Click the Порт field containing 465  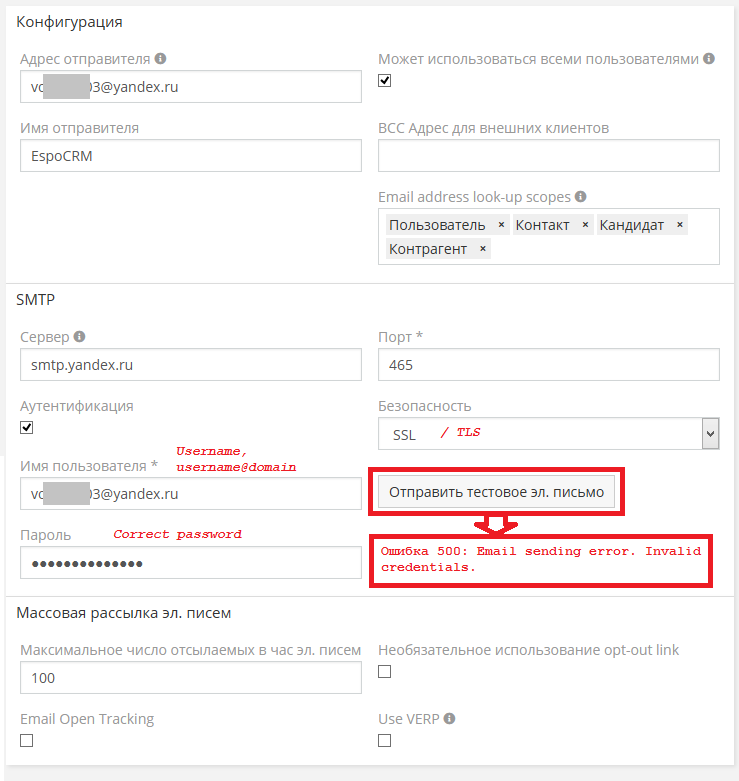pyautogui.click(x=548, y=365)
